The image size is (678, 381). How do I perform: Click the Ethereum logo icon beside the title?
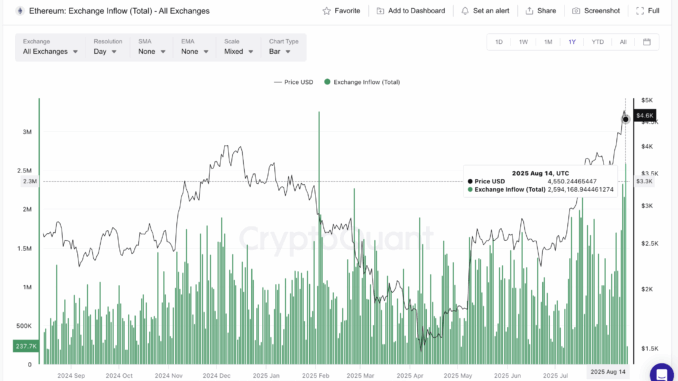[x=20, y=11]
